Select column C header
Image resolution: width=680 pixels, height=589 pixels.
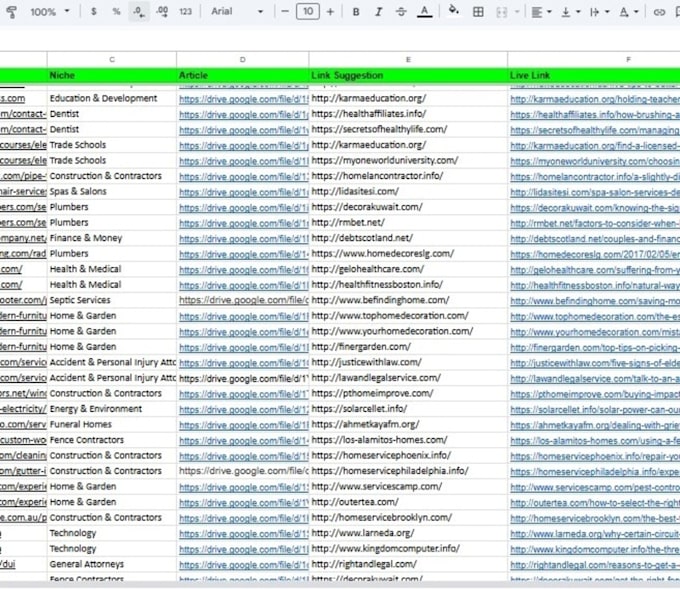(112, 59)
